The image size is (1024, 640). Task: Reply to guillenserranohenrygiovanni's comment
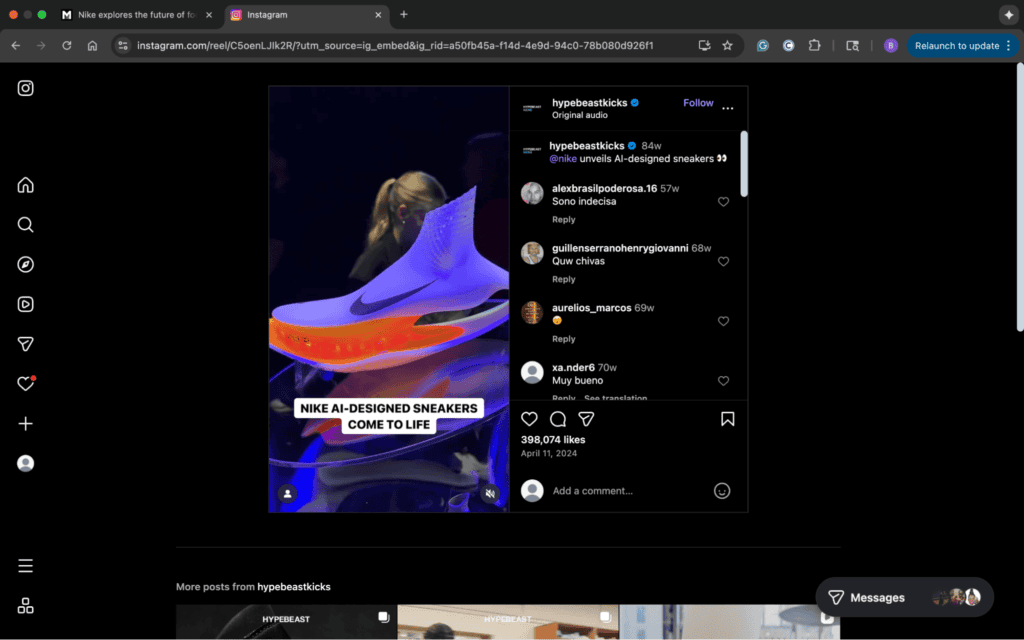564,279
